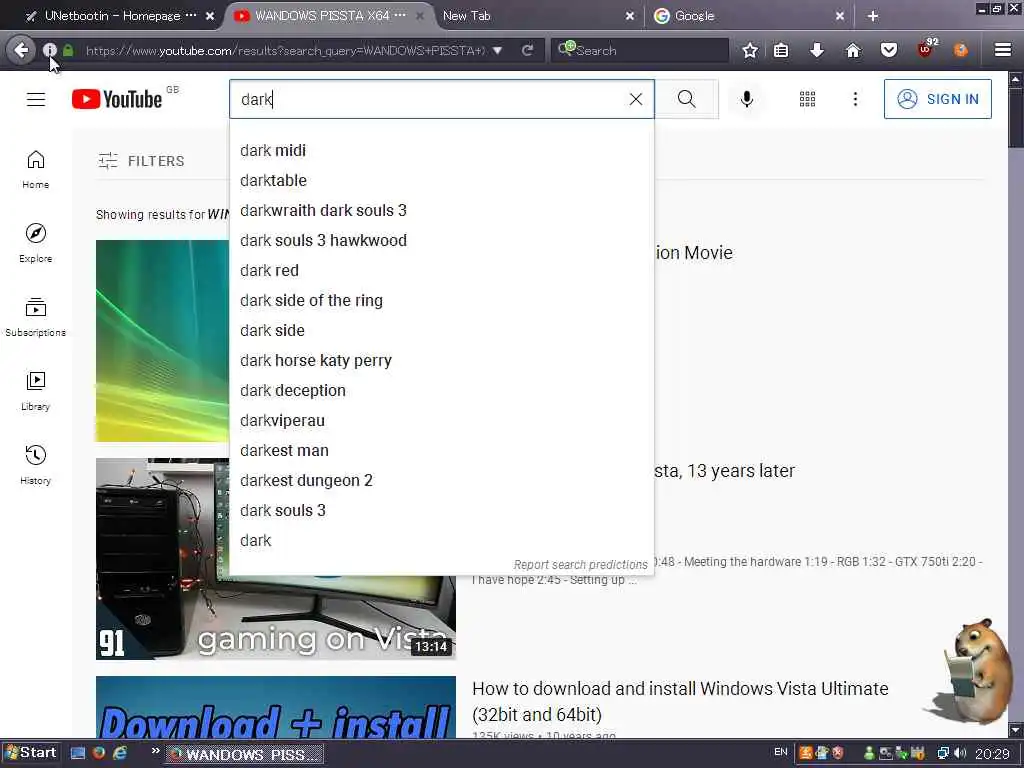Choose suggestion 'dark souls 3 hawkwood'
Screen dimensions: 1024x768
click(x=441, y=241)
